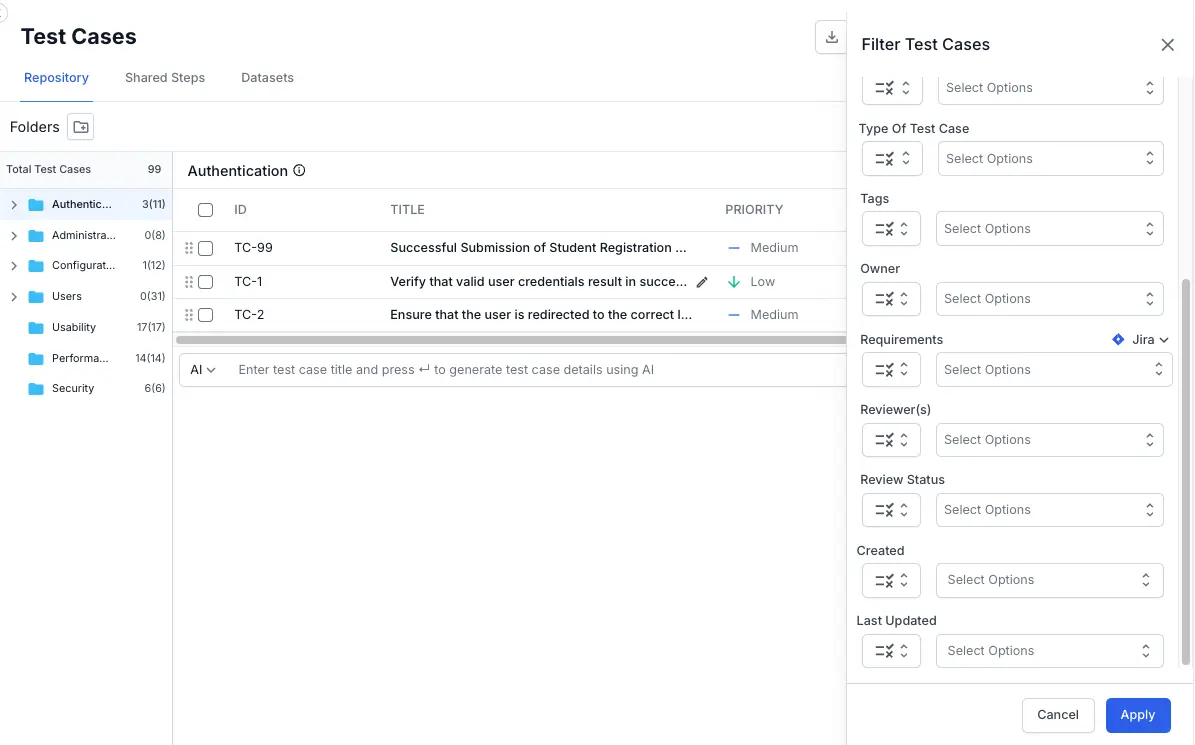Close the Filter Test Cases panel
This screenshot has width=1195, height=745.
click(x=1167, y=45)
